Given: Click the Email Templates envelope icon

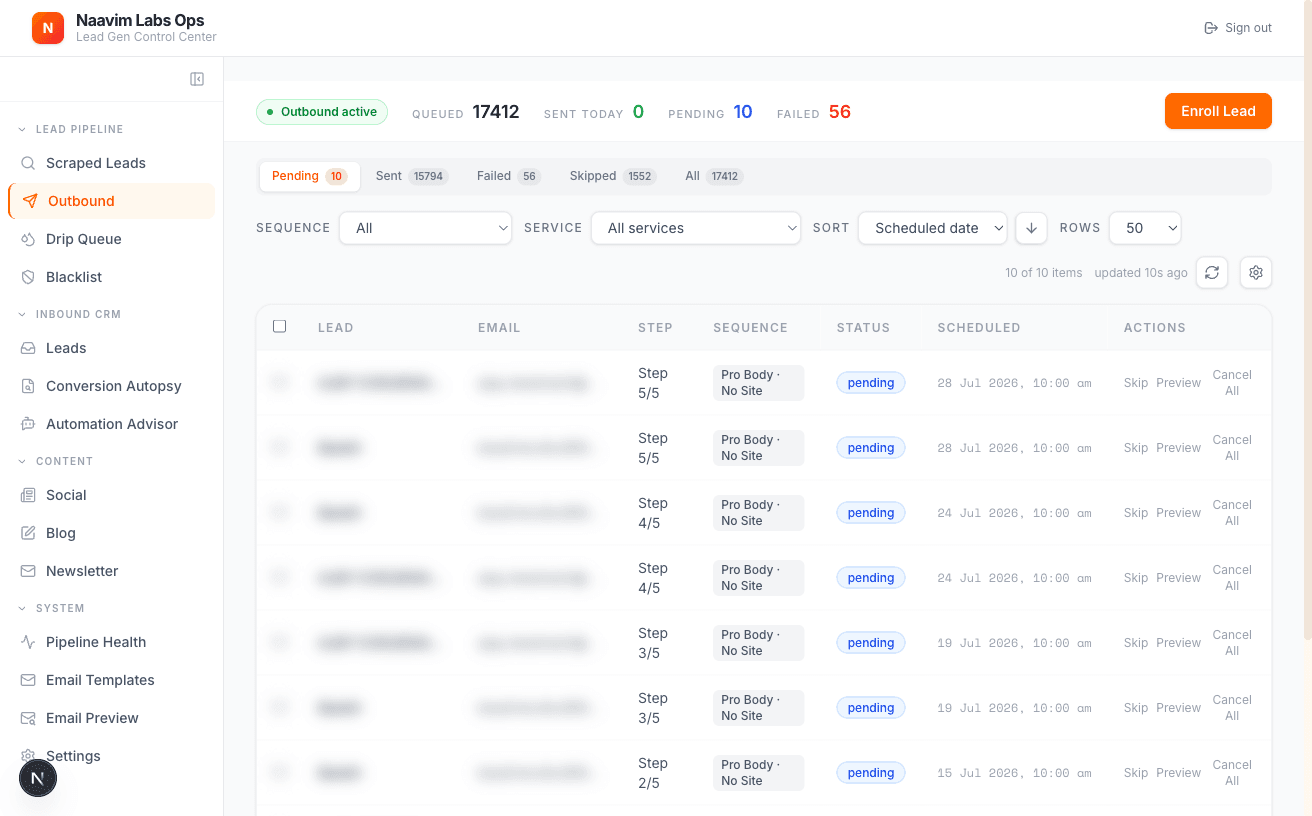Looking at the screenshot, I should click(28, 680).
